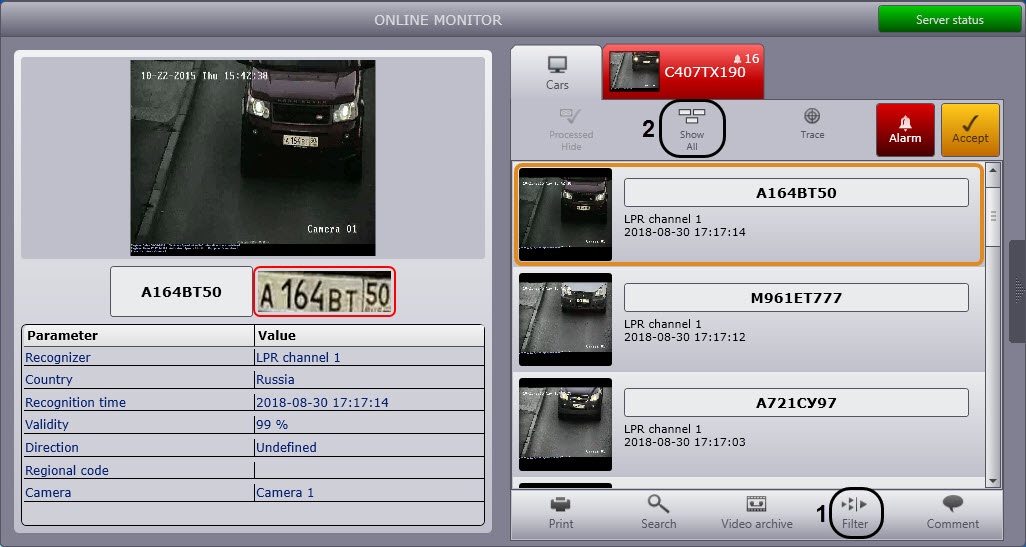Select plate entry A721CY97
Viewport: 1026px width, 547px height.
click(796, 403)
